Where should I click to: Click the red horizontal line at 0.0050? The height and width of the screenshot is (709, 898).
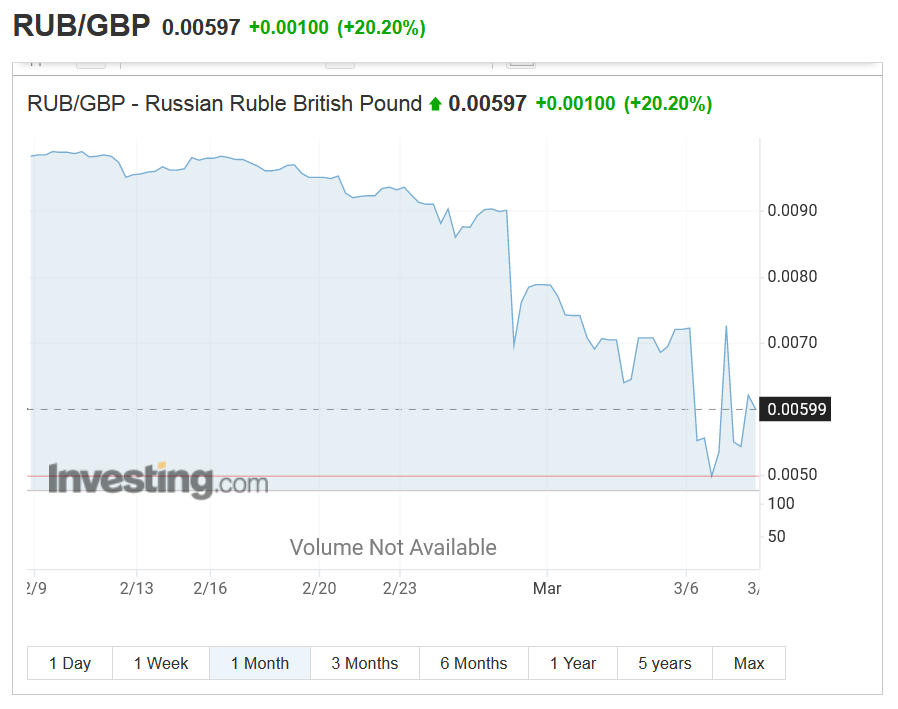(393, 476)
